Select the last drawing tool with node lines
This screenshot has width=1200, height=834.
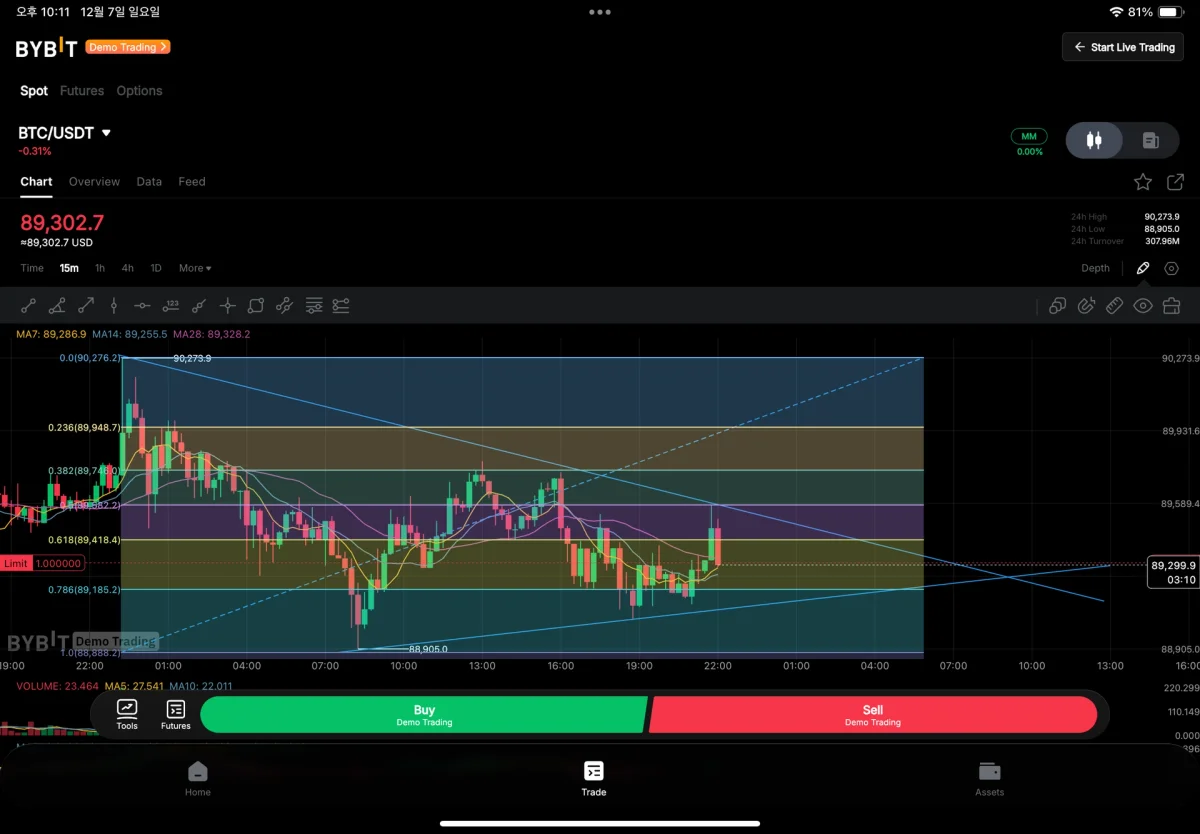(341, 306)
